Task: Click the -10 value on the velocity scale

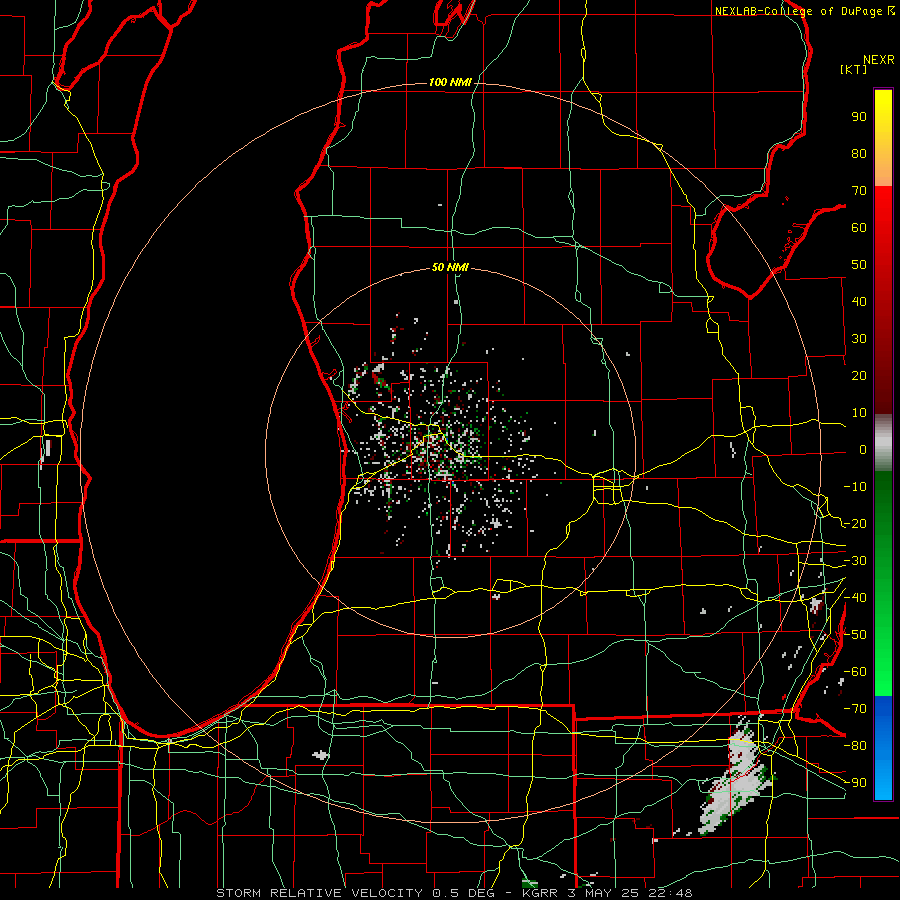Action: (855, 487)
